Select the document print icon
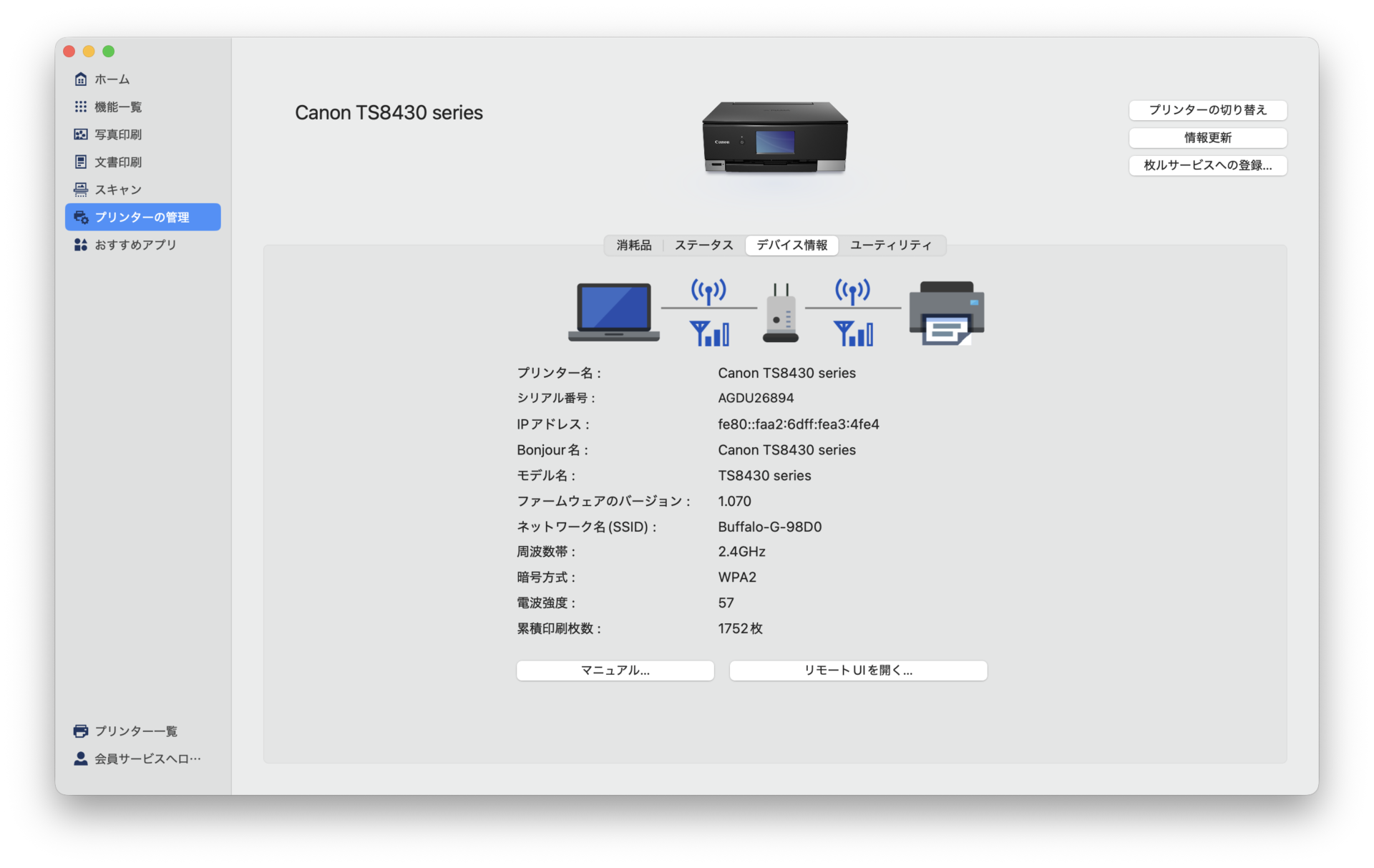This screenshot has width=1374, height=868. tap(81, 162)
